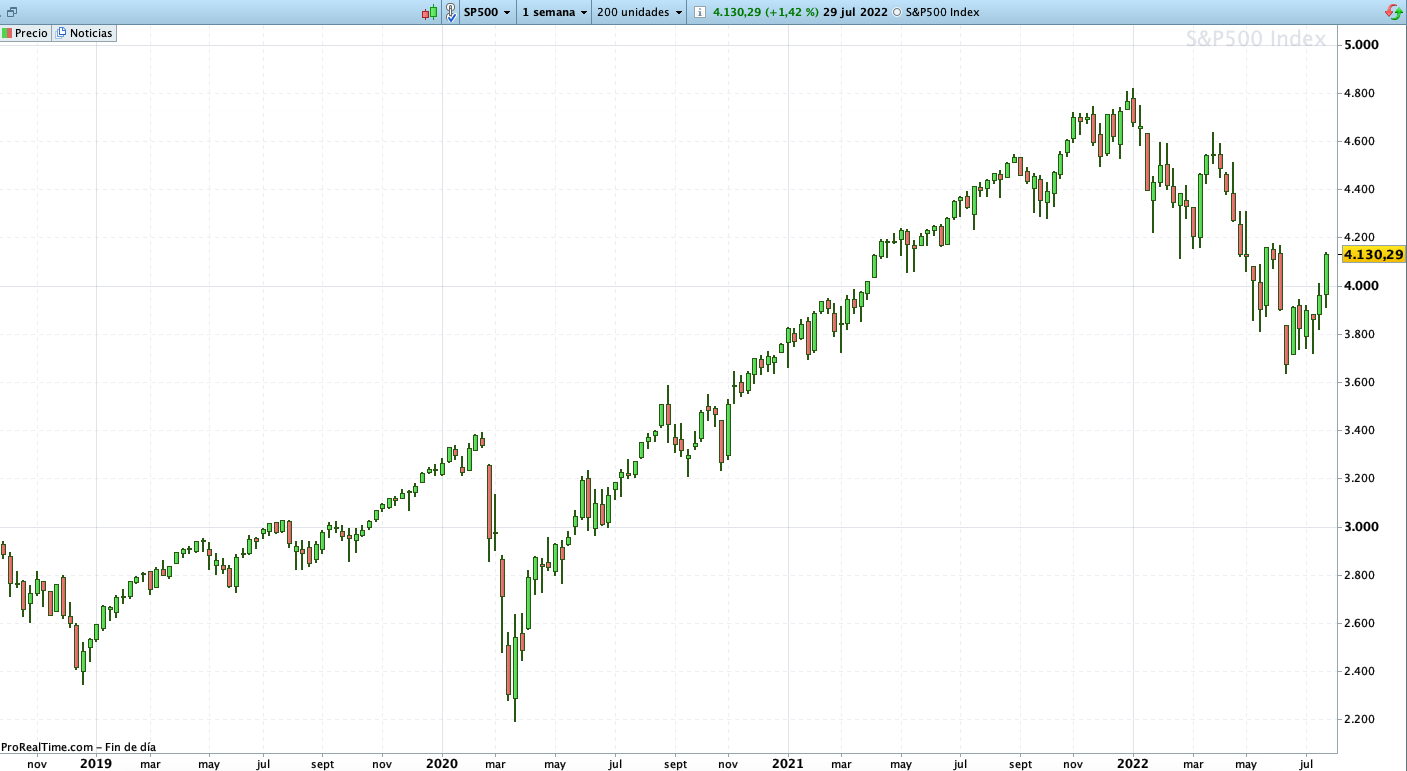The image size is (1407, 771).
Task: Click the green candle icon on Precio tab
Action: tap(8, 32)
